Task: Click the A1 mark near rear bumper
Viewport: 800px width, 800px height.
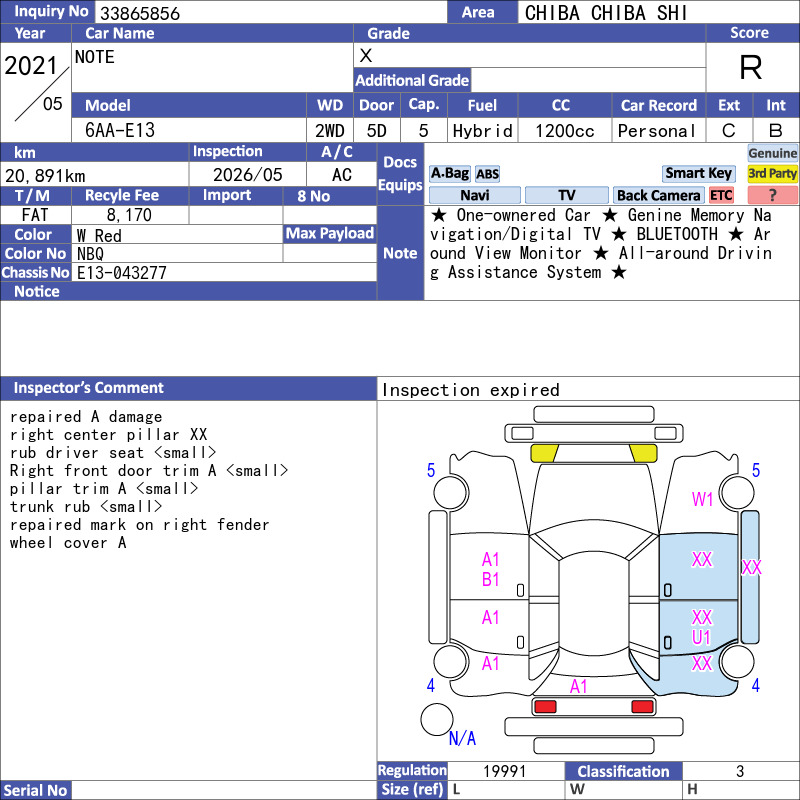Action: 579,686
